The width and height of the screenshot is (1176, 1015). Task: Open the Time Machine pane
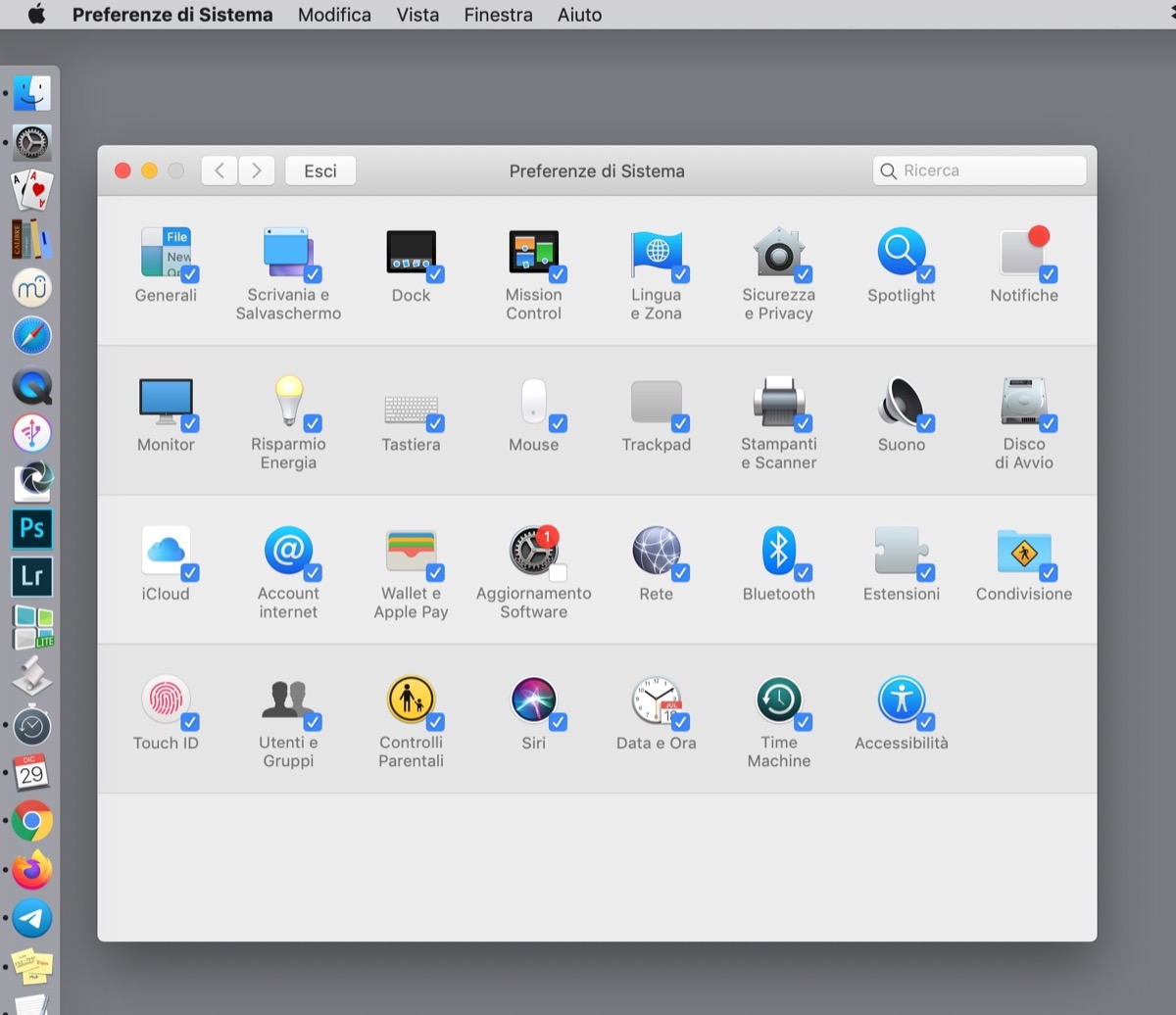[778, 701]
